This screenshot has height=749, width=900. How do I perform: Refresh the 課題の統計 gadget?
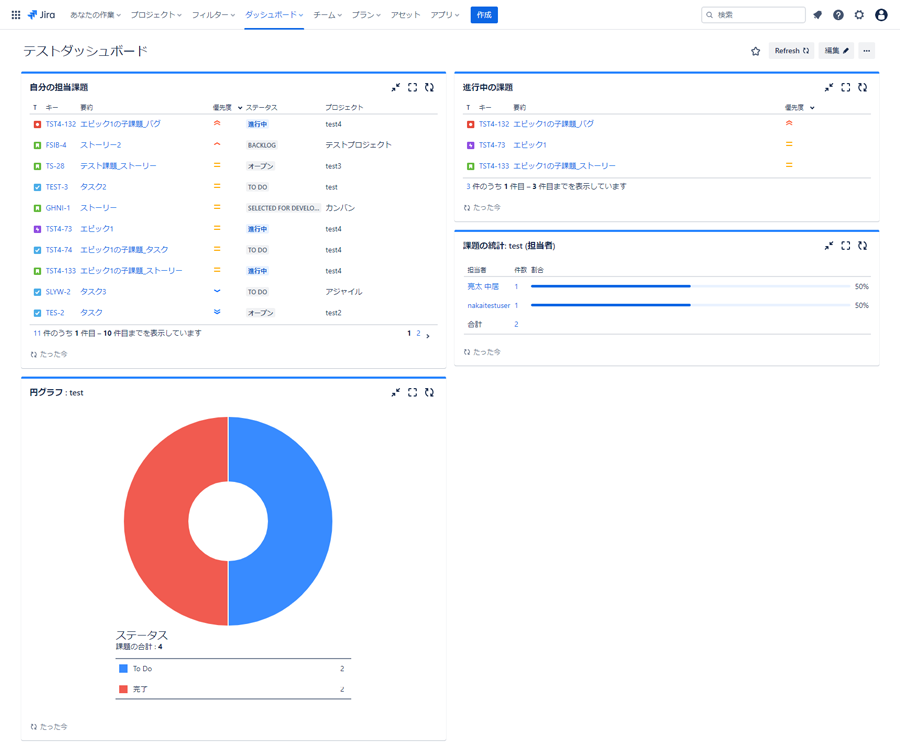tap(863, 246)
